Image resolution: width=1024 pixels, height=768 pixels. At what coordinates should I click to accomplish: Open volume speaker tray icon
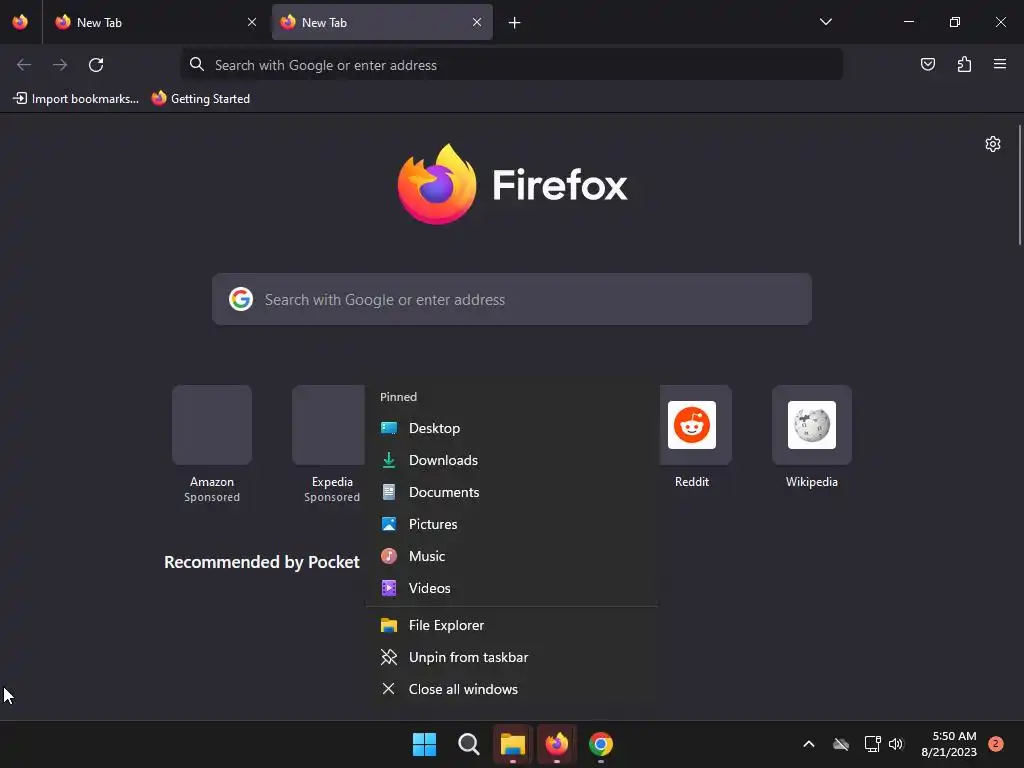(896, 744)
